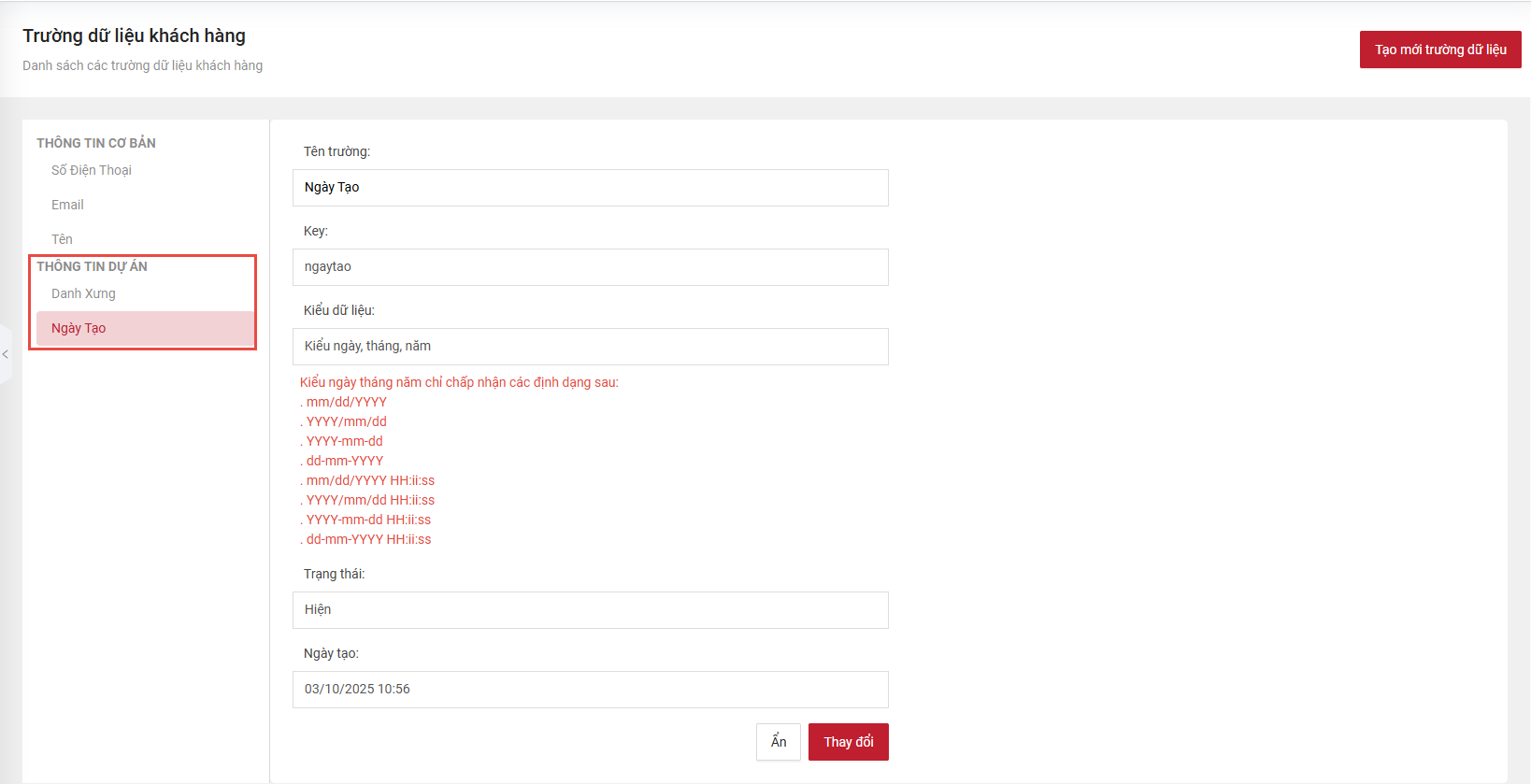This screenshot has height=784, width=1531.
Task: Click the red 'Thay đổi' button
Action: click(x=848, y=742)
